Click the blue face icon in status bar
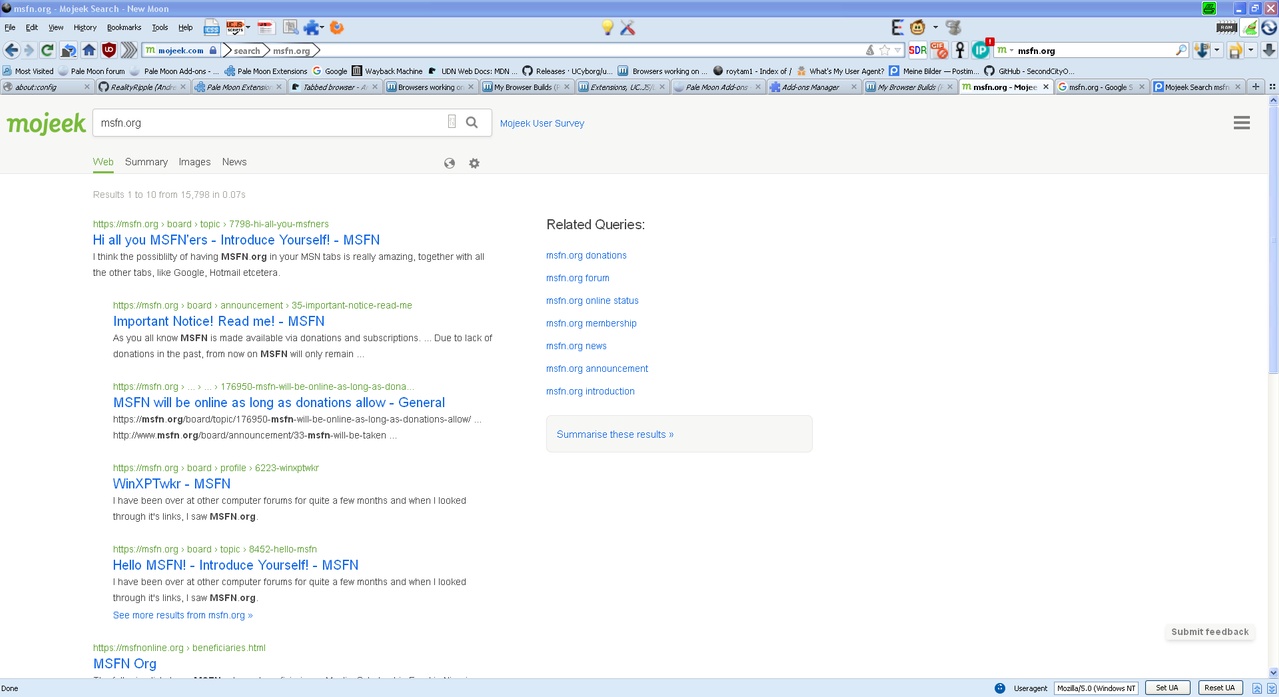Viewport: 1279px width, 697px height. (1000, 688)
